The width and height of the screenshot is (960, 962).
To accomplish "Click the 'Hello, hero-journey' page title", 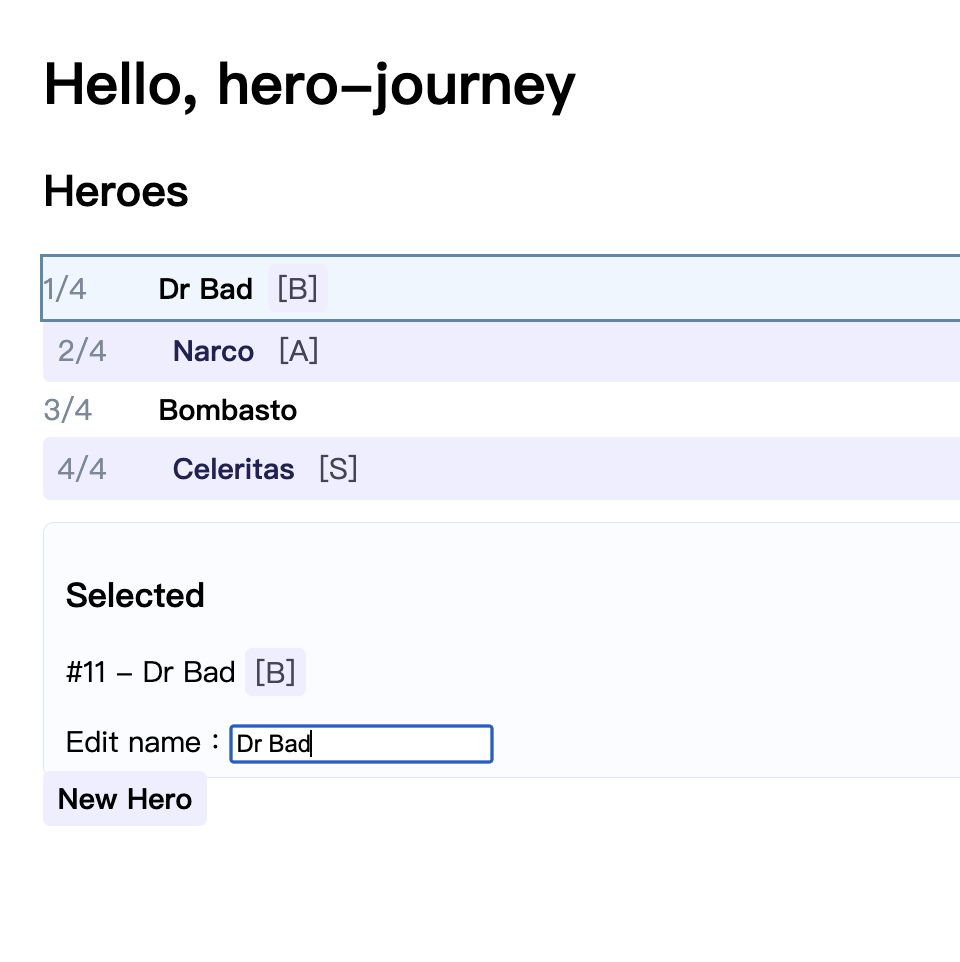I will pyautogui.click(x=309, y=85).
